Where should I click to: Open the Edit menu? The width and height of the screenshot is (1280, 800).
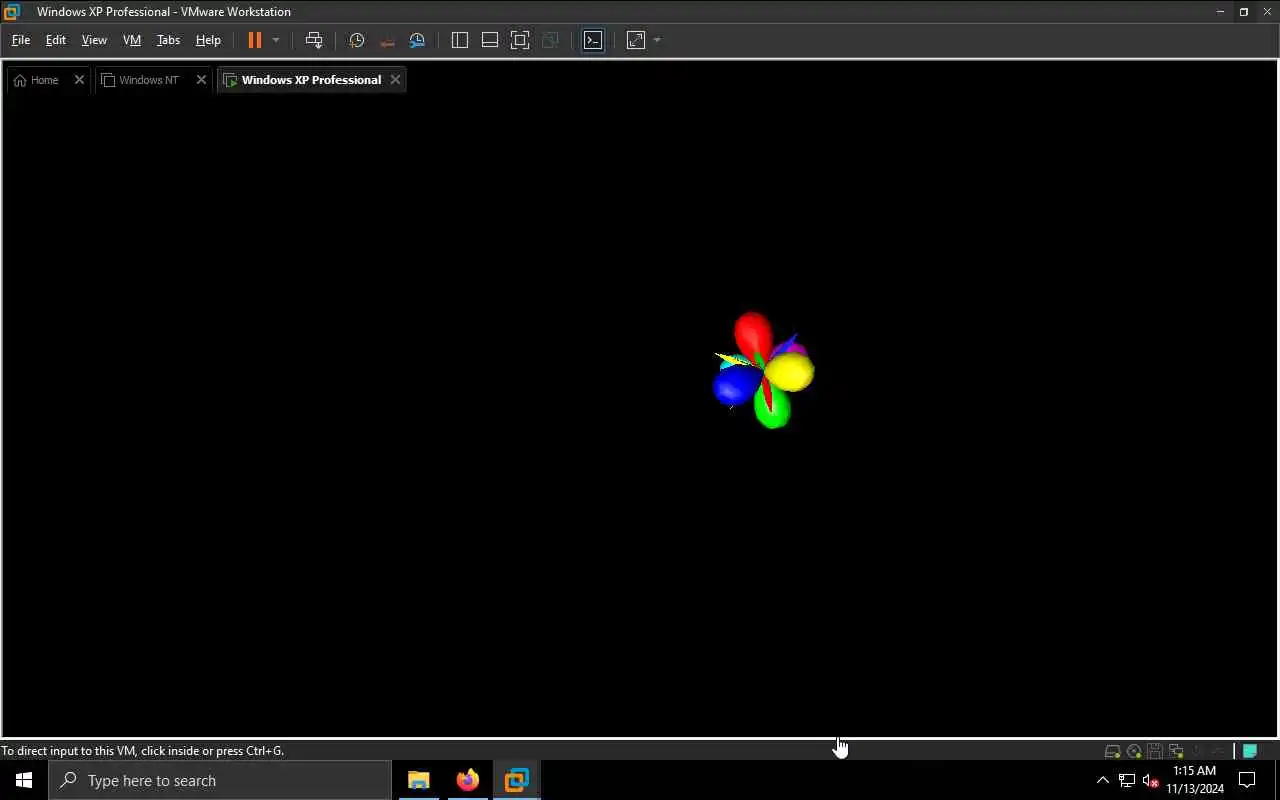click(x=56, y=40)
